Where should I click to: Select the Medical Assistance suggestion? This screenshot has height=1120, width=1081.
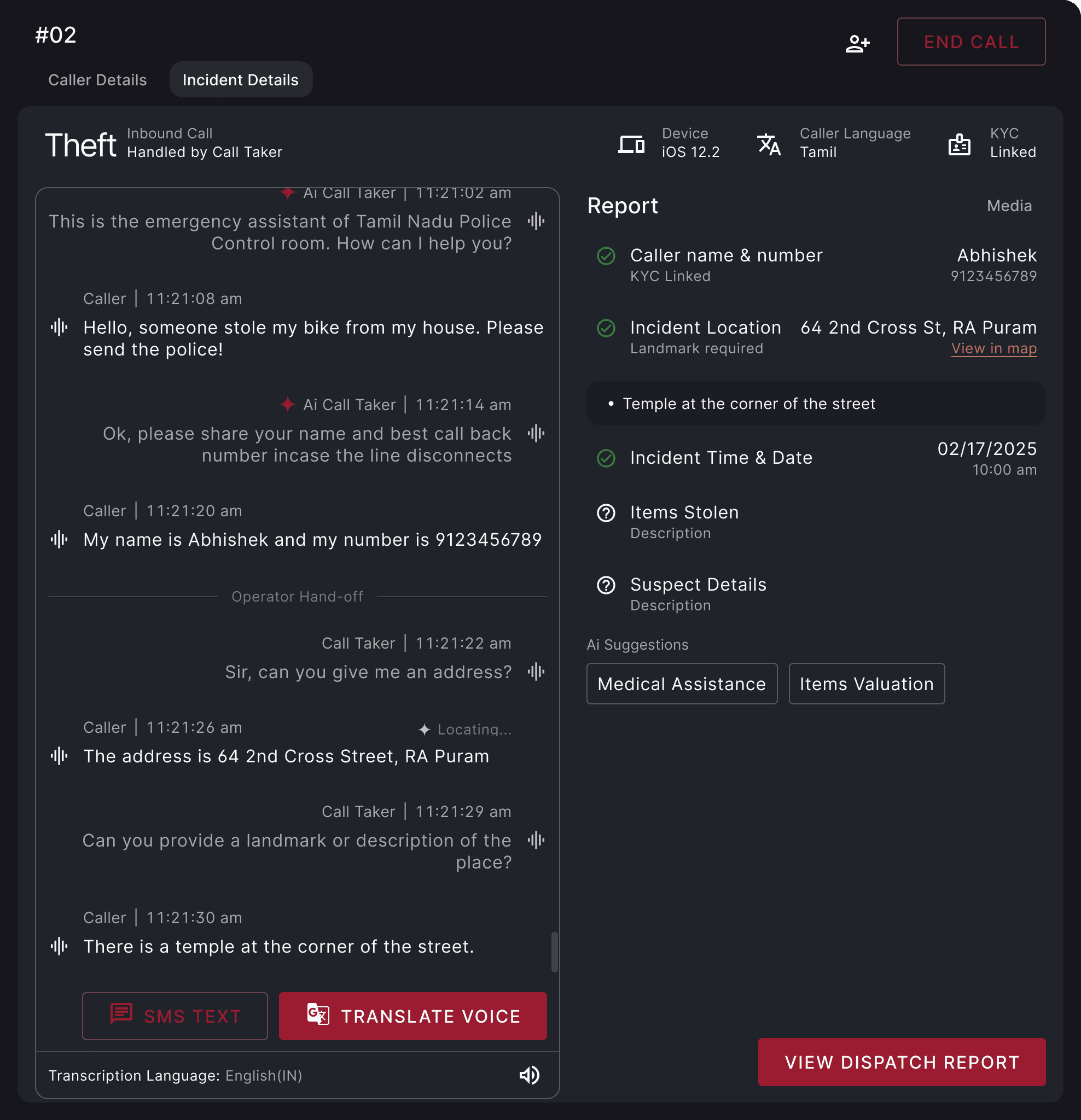682,684
